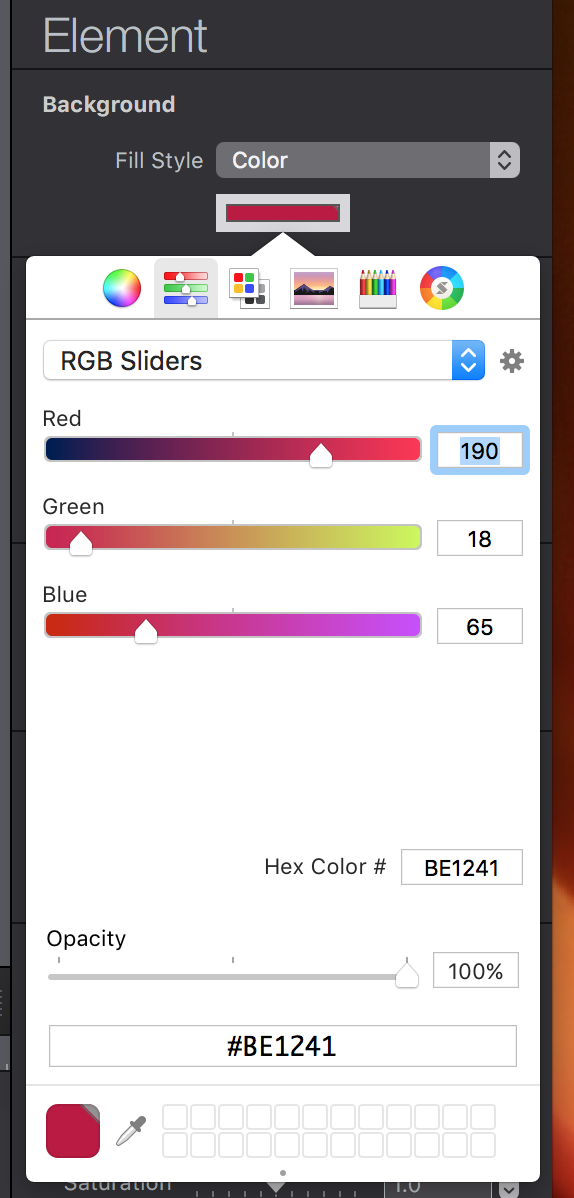Click the Green value field showing 18

480,539
